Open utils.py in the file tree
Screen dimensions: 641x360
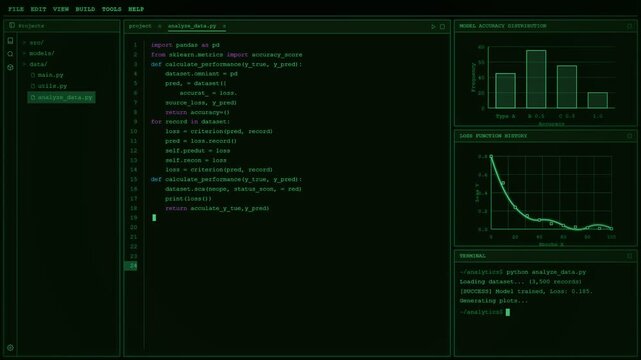(52, 86)
